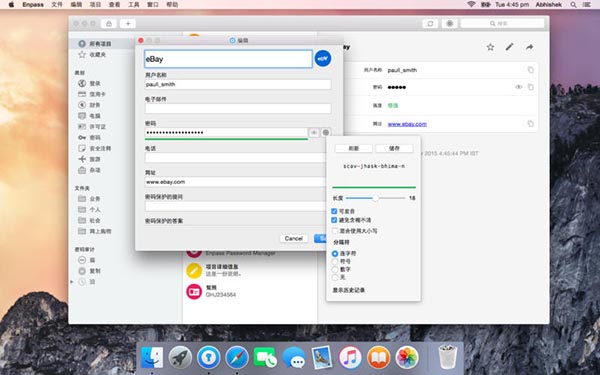Open the 项目 (Item) menu
The image size is (600, 375).
95,5
